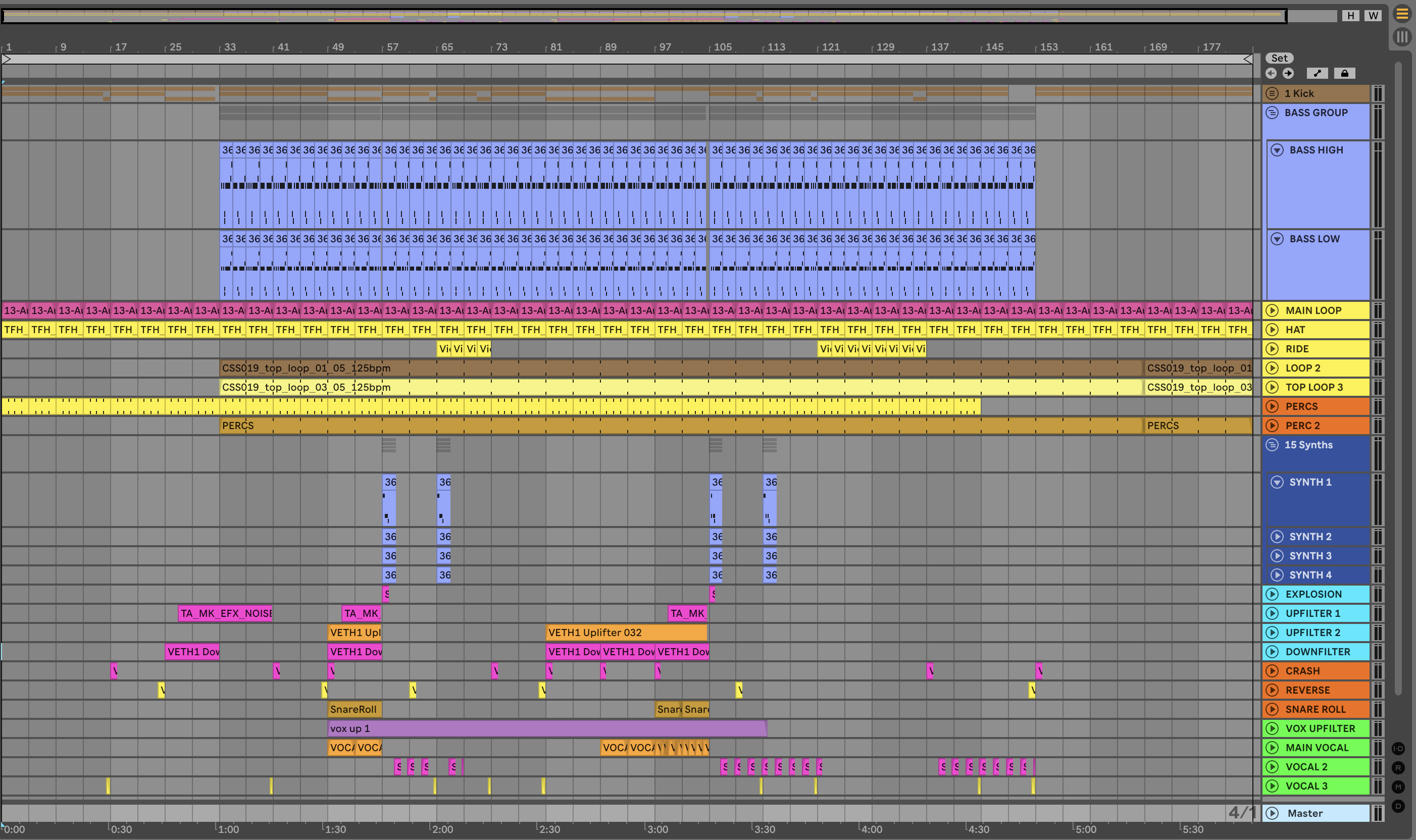Screen dimensions: 1416x840
Task: Select the CRASH track name
Action: coord(1302,671)
